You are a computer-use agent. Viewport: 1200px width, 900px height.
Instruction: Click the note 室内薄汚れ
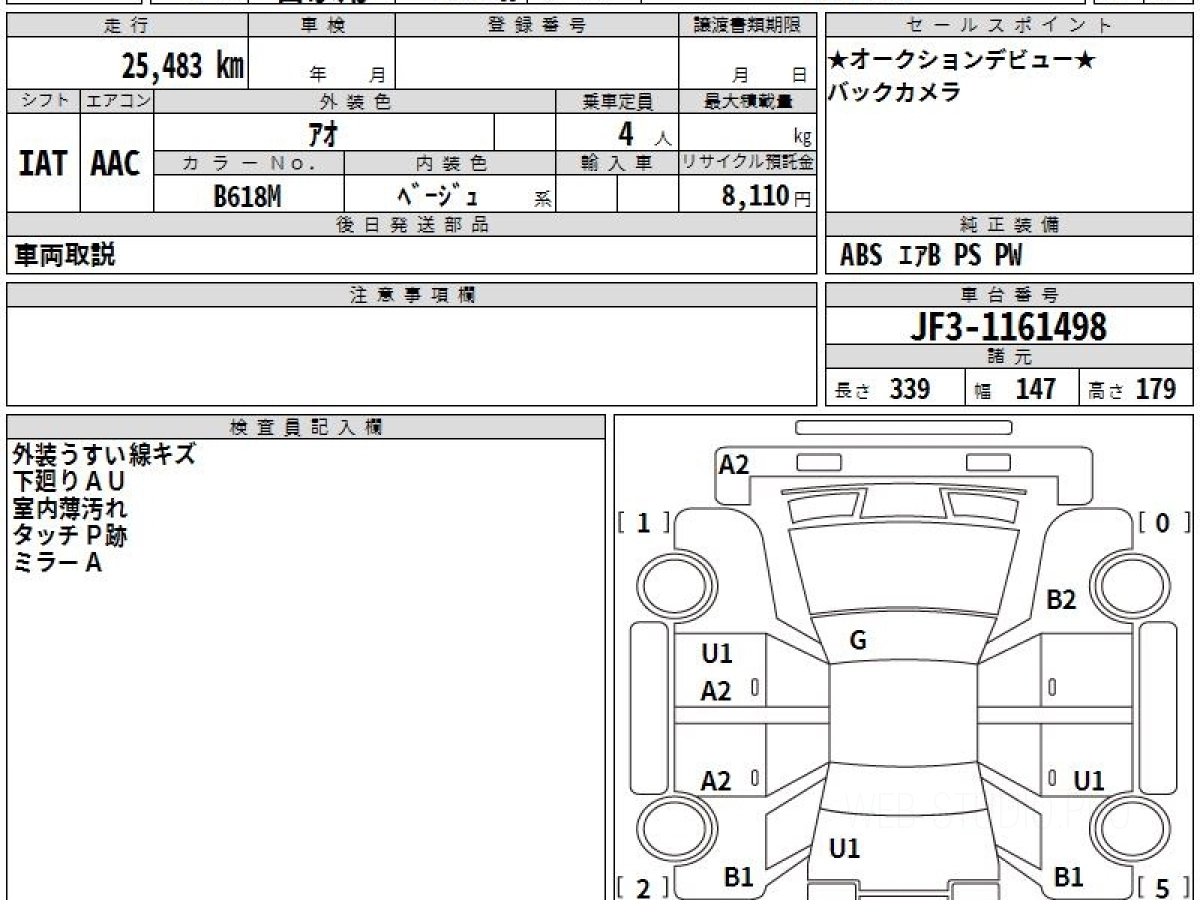pyautogui.click(x=69, y=509)
